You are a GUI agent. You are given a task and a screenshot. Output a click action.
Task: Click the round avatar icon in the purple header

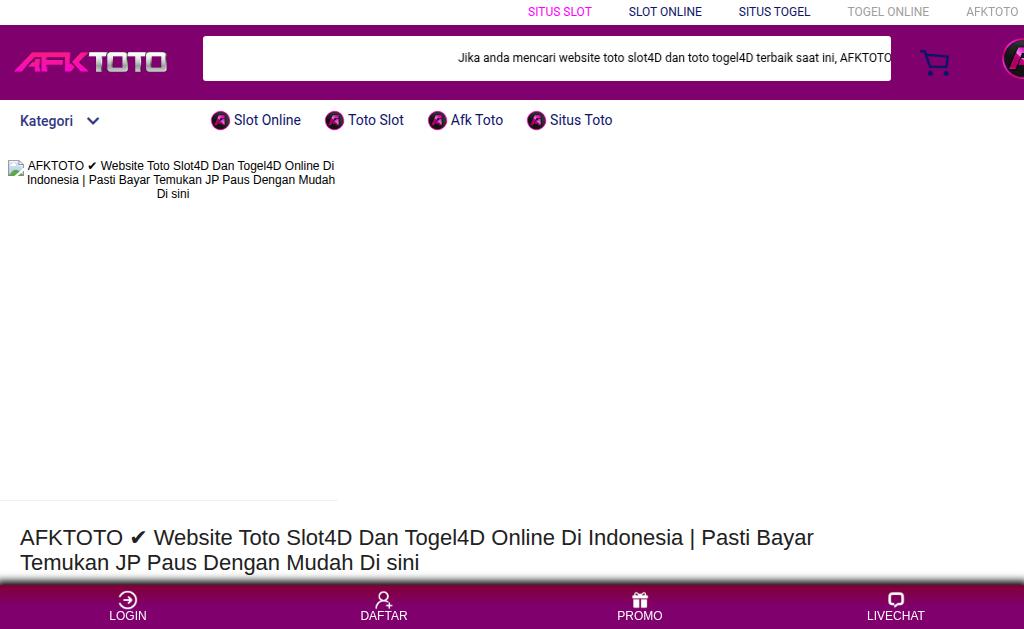pyautogui.click(x=1014, y=59)
